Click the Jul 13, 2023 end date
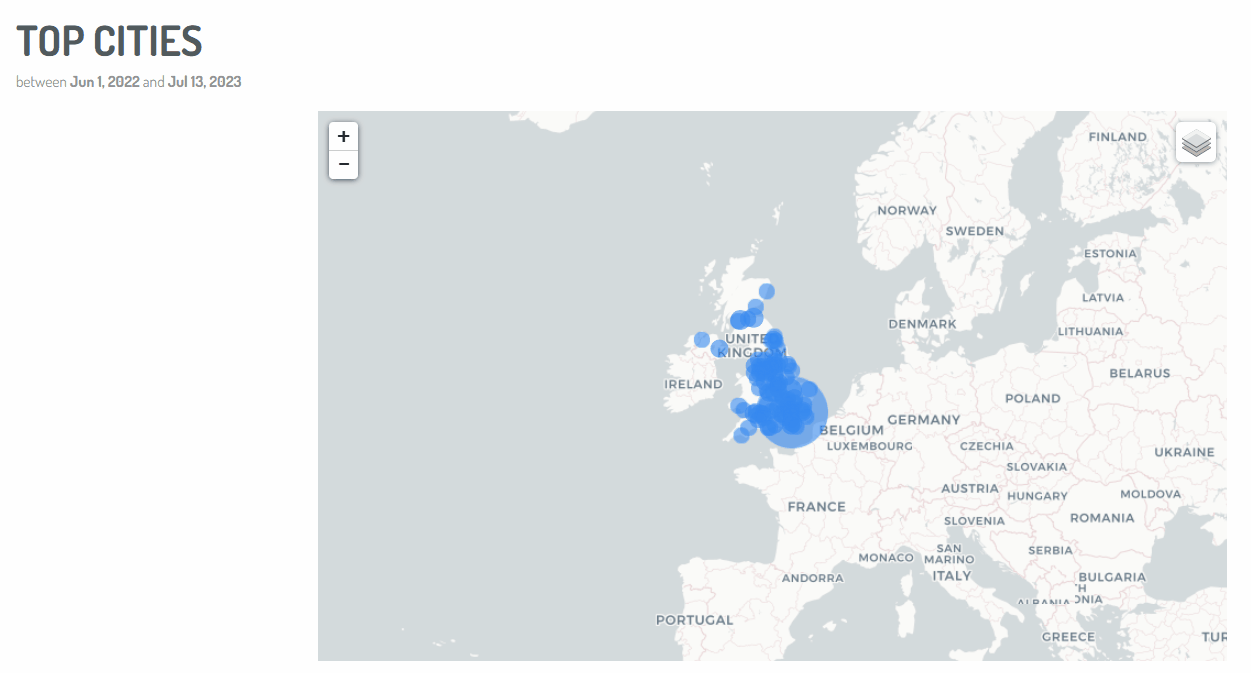Image resolution: width=1251 pixels, height=673 pixels. coord(205,82)
